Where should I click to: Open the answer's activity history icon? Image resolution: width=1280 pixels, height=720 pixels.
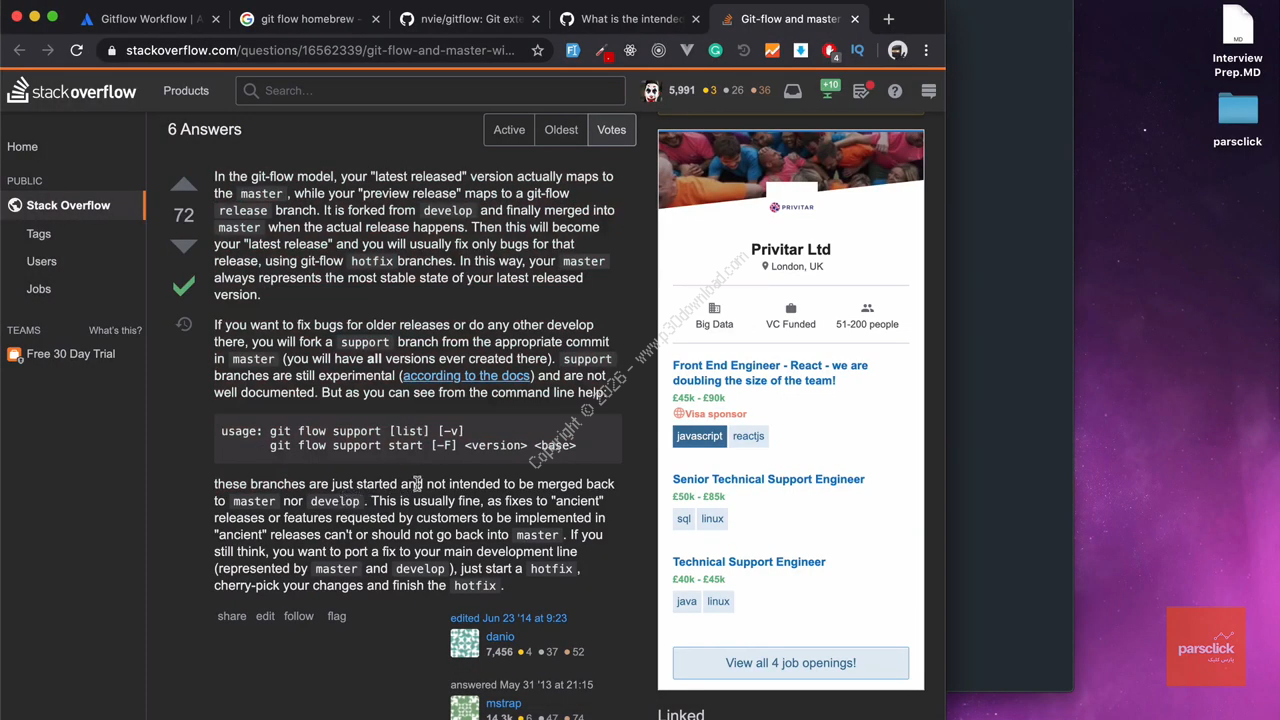click(x=184, y=324)
